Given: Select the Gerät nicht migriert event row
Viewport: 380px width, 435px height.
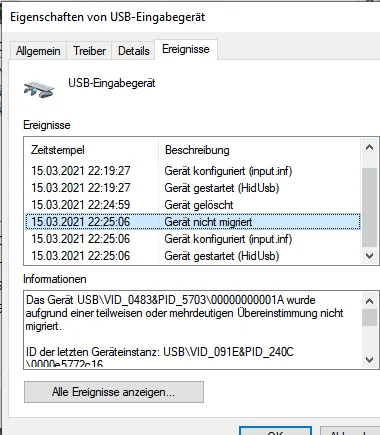Looking at the screenshot, I should [193, 222].
